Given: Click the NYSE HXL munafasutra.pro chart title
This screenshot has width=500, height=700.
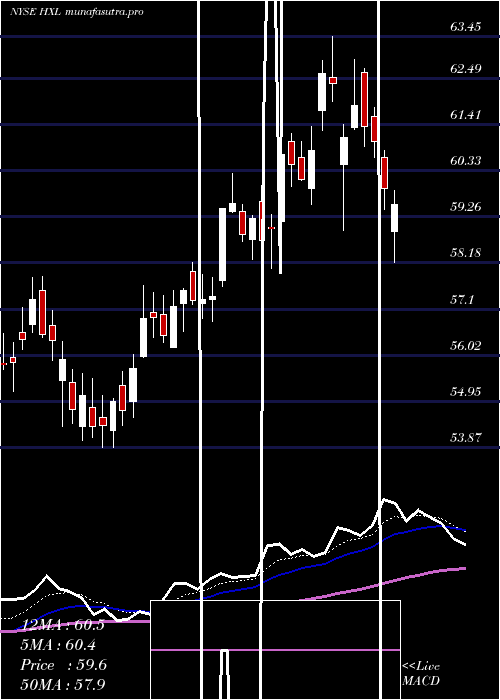Looking at the screenshot, I should 77,12.
